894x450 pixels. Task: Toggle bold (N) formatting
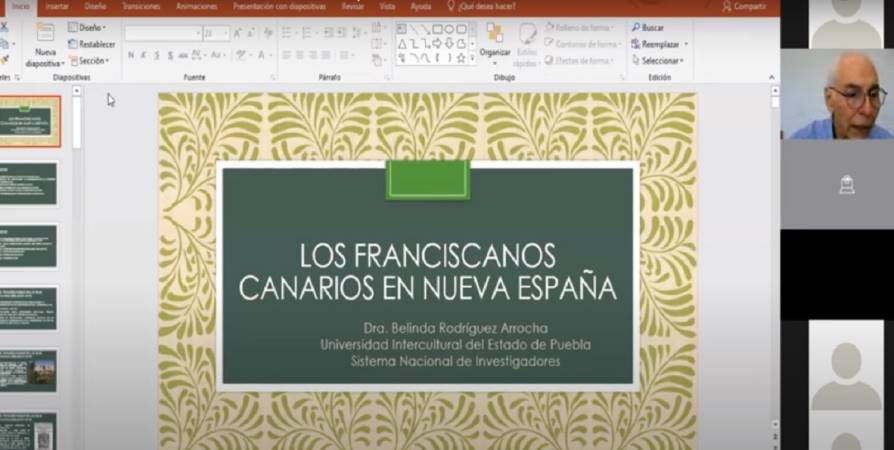131,55
